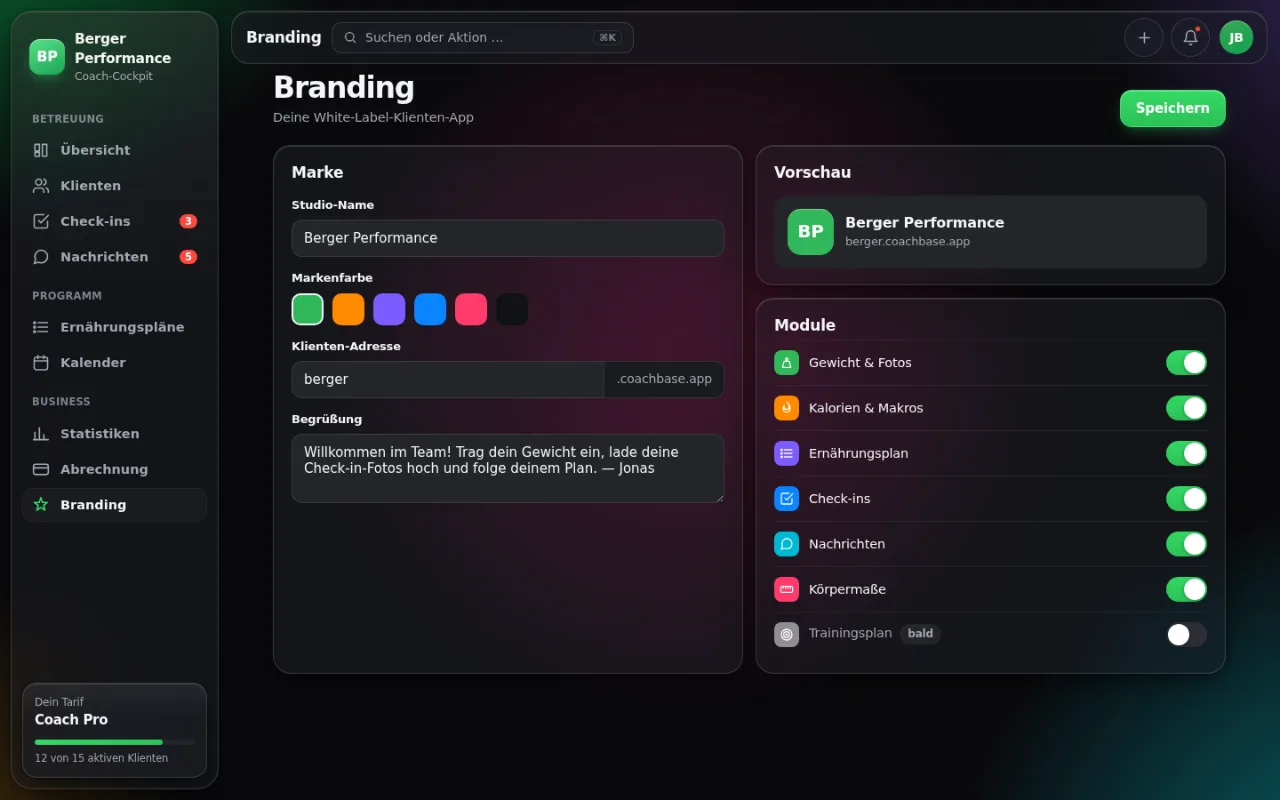Pick the pink brand color swatch
The width and height of the screenshot is (1280, 800).
point(471,309)
